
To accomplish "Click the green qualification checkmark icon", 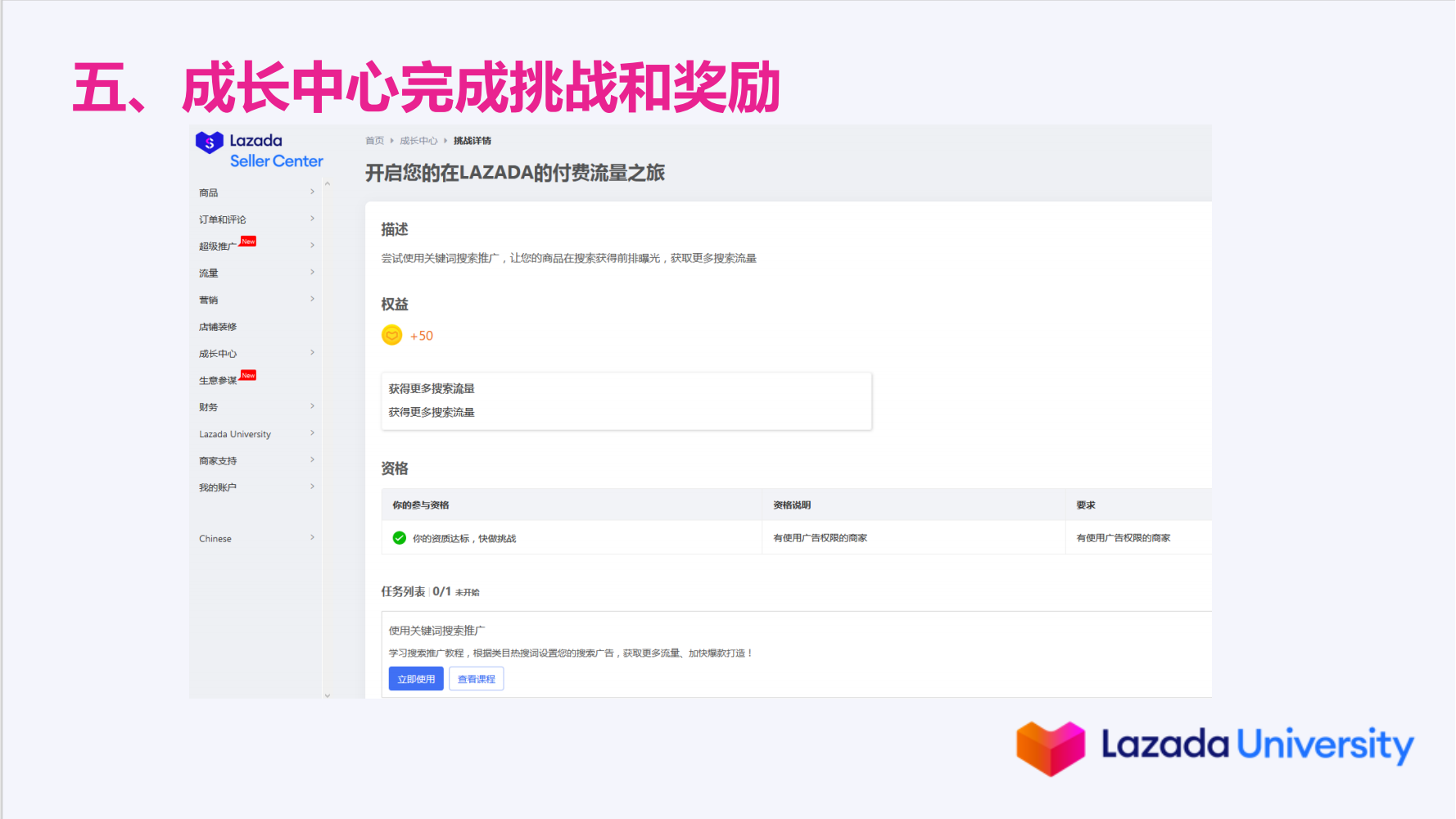I will tap(400, 538).
